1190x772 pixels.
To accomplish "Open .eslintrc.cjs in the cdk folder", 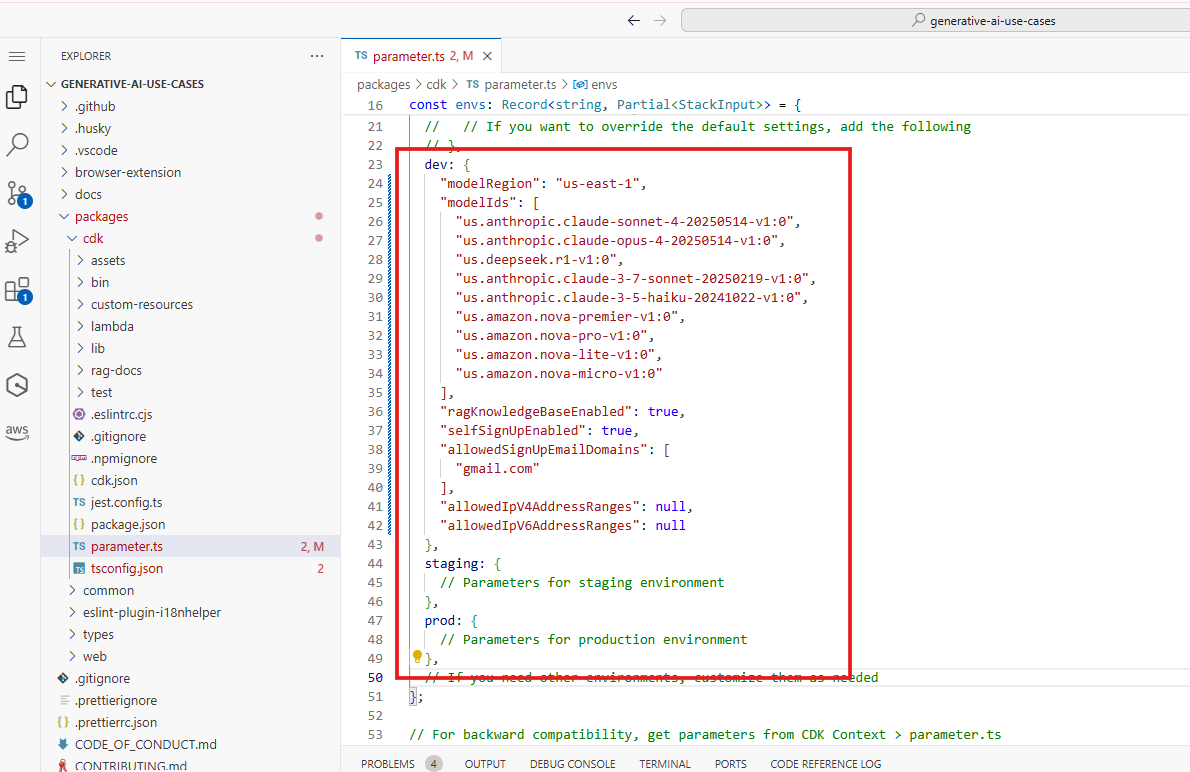I will [190, 414].
